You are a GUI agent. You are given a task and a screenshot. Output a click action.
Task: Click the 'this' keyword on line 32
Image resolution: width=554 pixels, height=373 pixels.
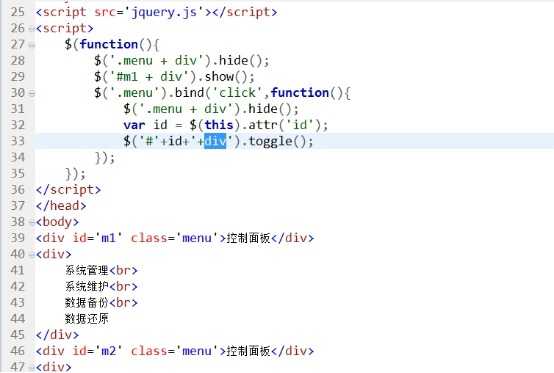(219, 125)
